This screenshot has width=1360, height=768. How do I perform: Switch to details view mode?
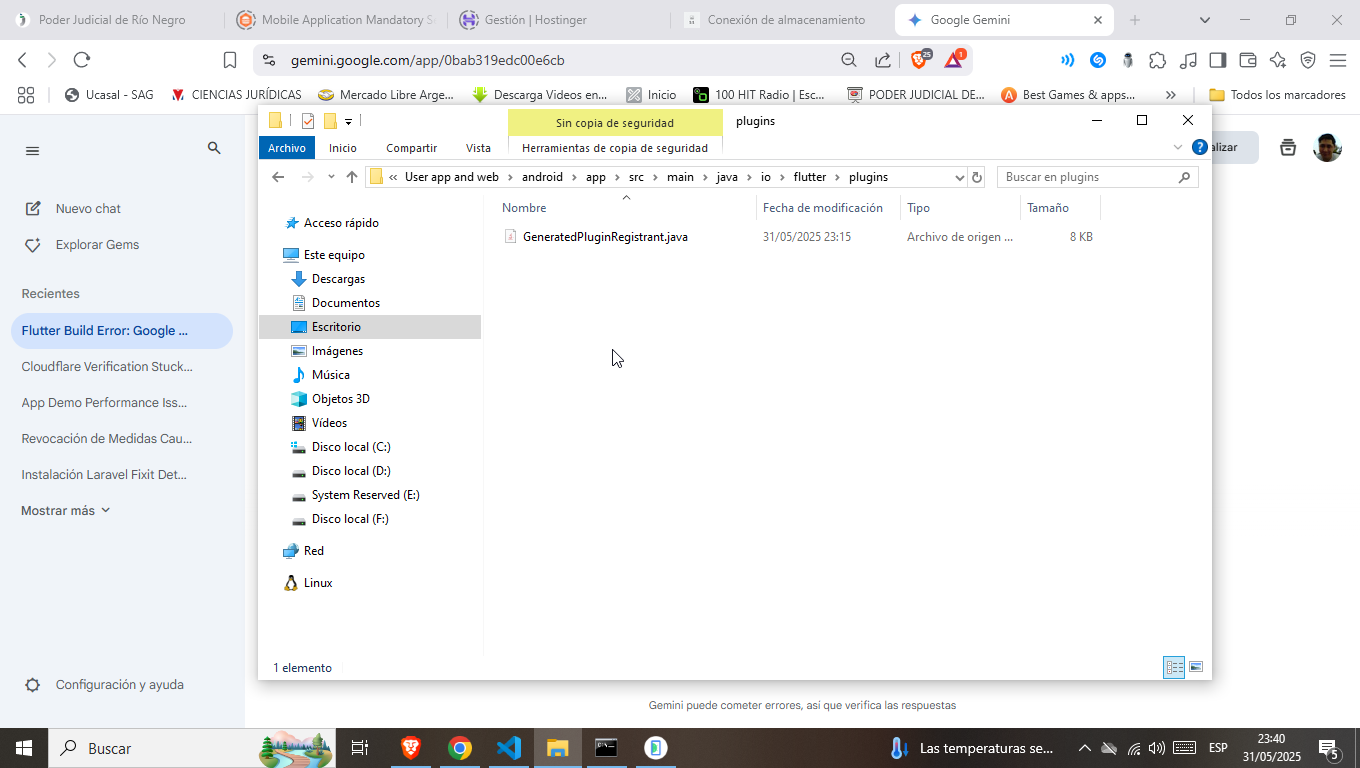pyautogui.click(x=1174, y=667)
